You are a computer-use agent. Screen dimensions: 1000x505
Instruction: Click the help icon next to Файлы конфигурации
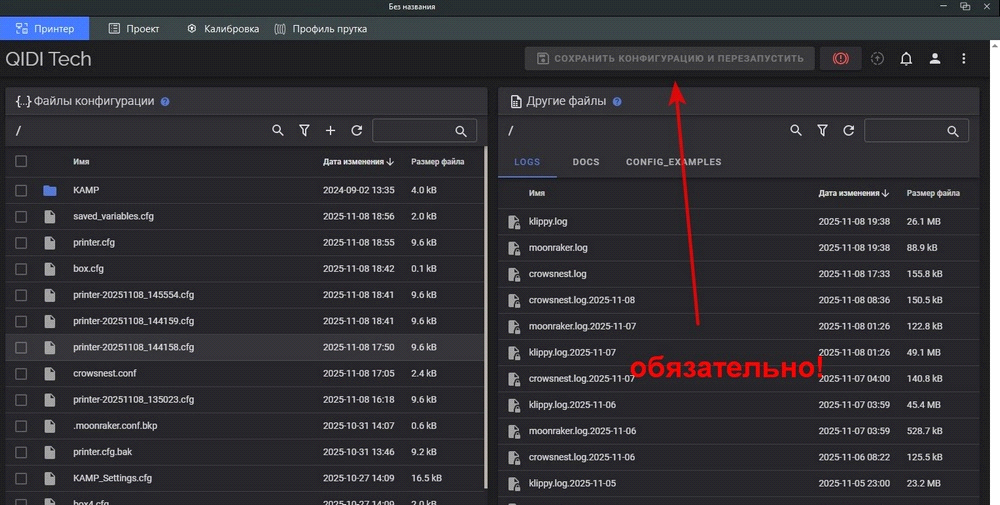(x=165, y=101)
